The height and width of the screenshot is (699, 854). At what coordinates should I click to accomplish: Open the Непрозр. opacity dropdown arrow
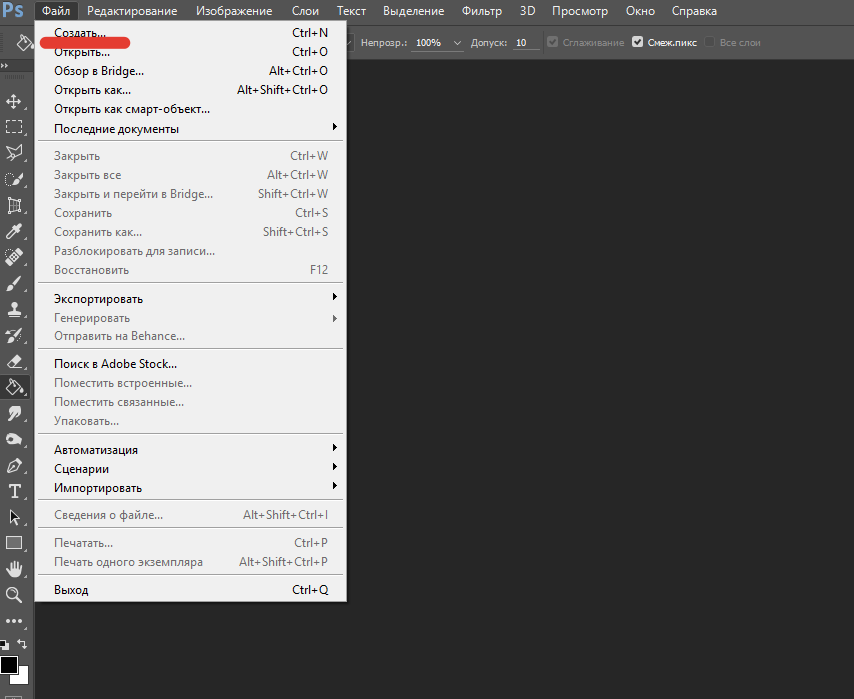457,43
